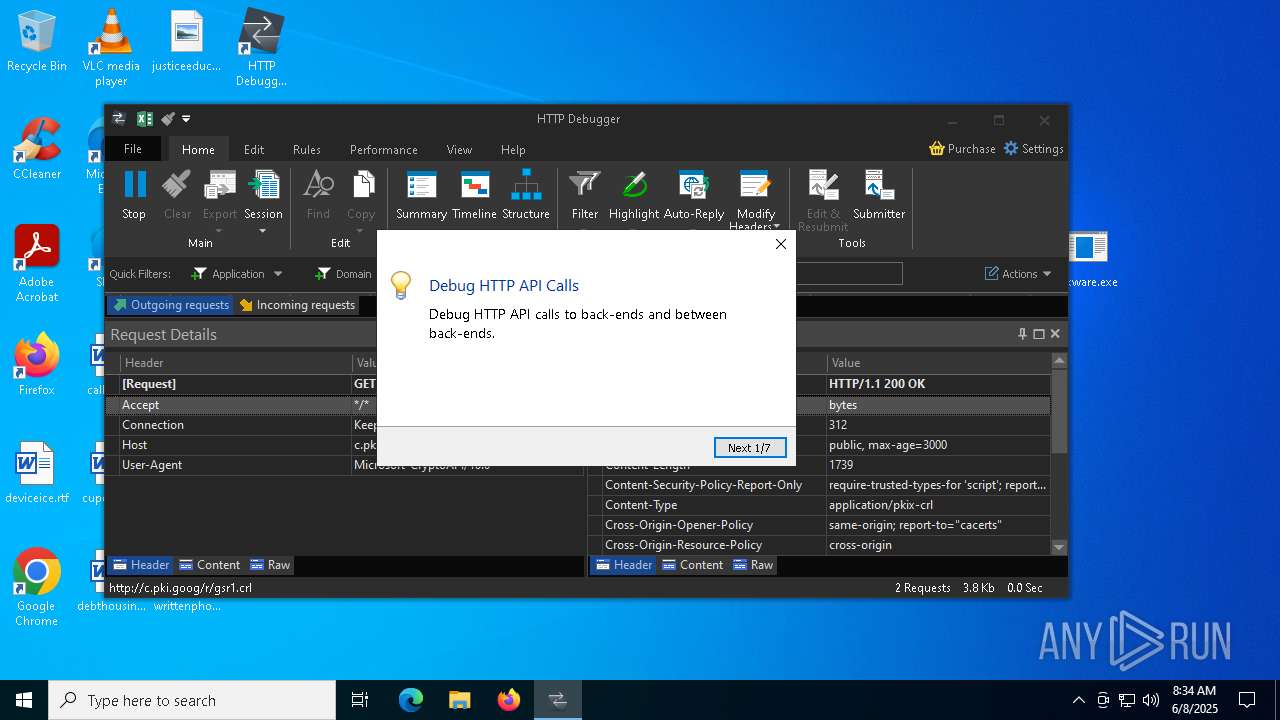Click response scrollbar up arrow
Screen dimensions: 1280x720
coord(1059,360)
